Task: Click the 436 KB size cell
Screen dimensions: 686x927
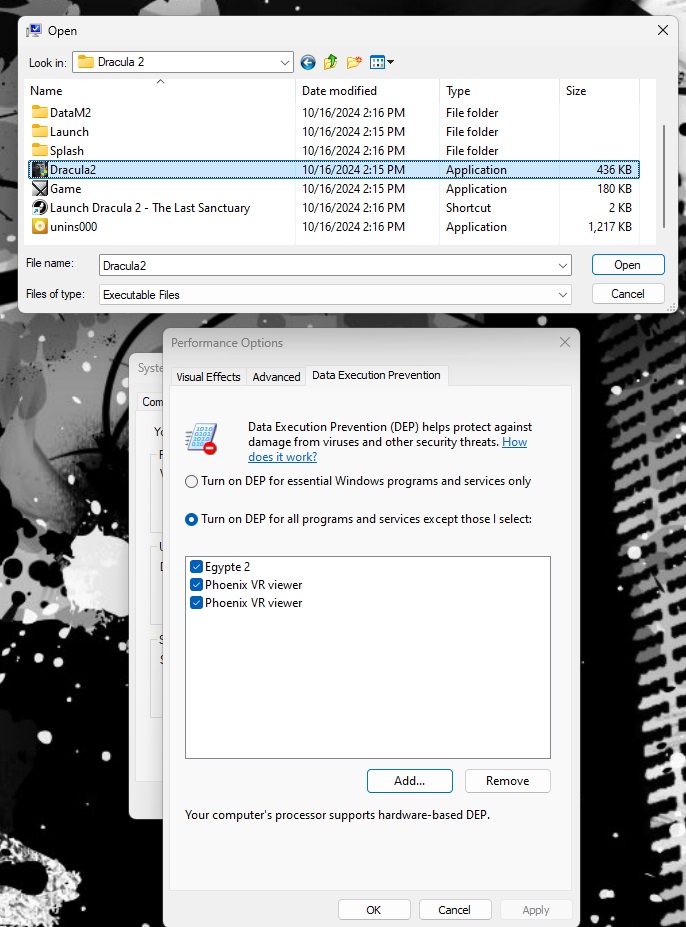Action: pos(614,170)
